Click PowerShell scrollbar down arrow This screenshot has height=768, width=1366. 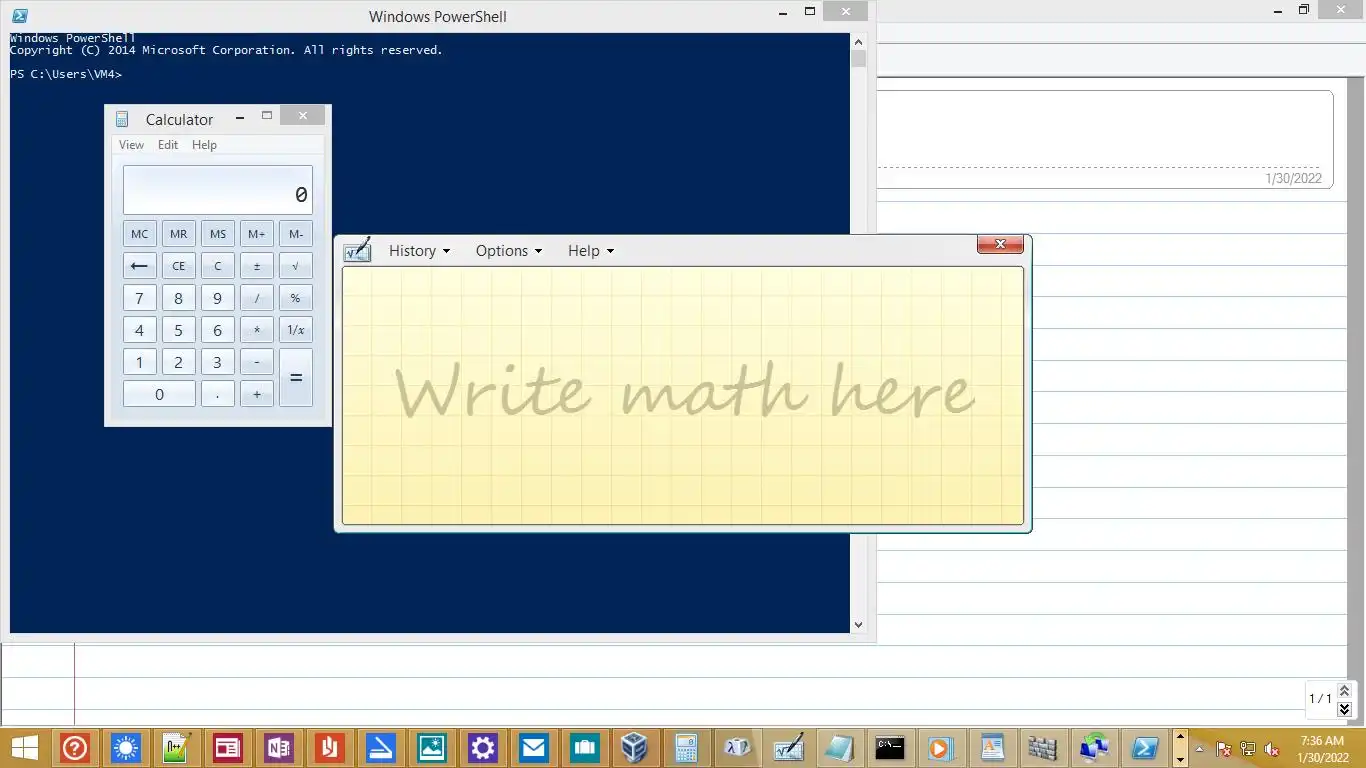pos(858,624)
